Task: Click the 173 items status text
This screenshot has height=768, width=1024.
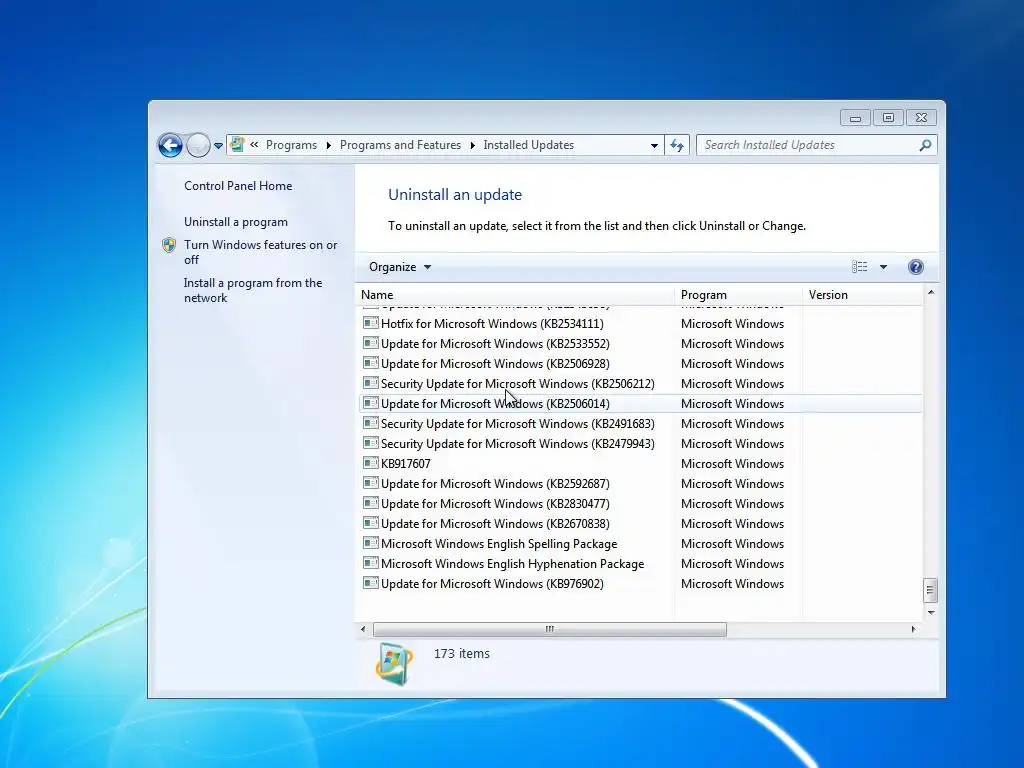Action: pos(462,654)
